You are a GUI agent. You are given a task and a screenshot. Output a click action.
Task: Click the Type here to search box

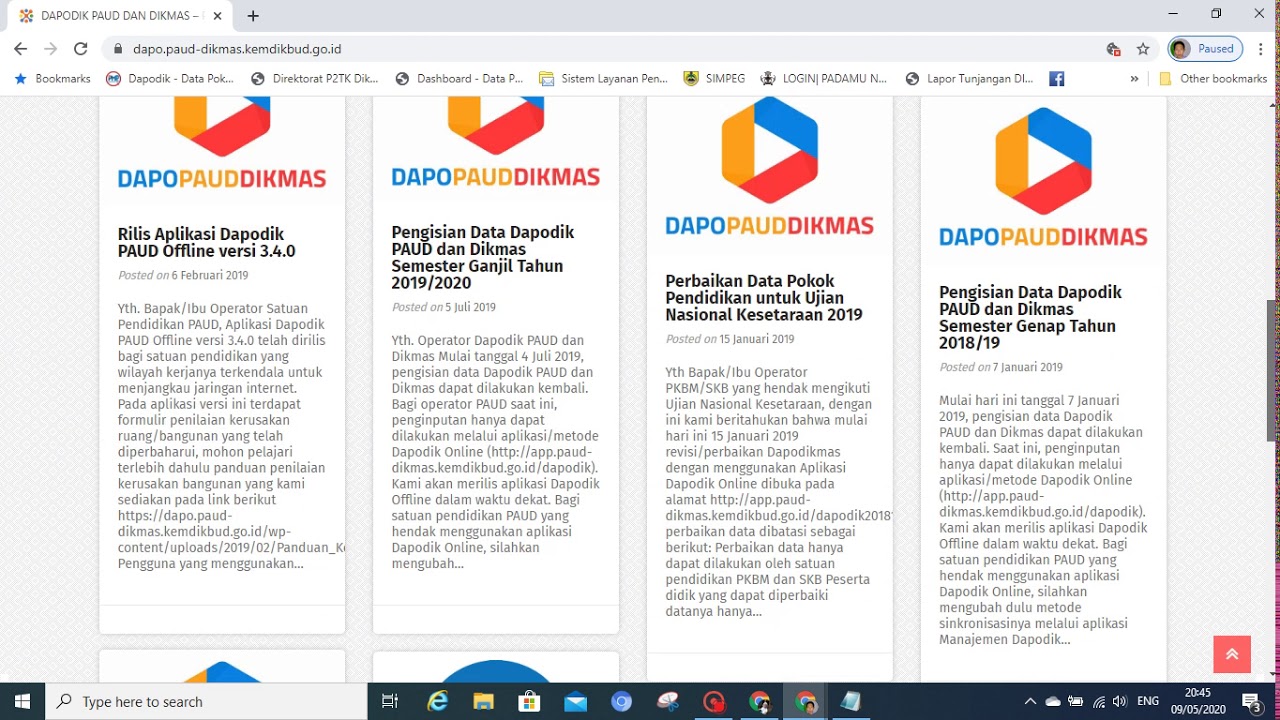[x=207, y=702]
